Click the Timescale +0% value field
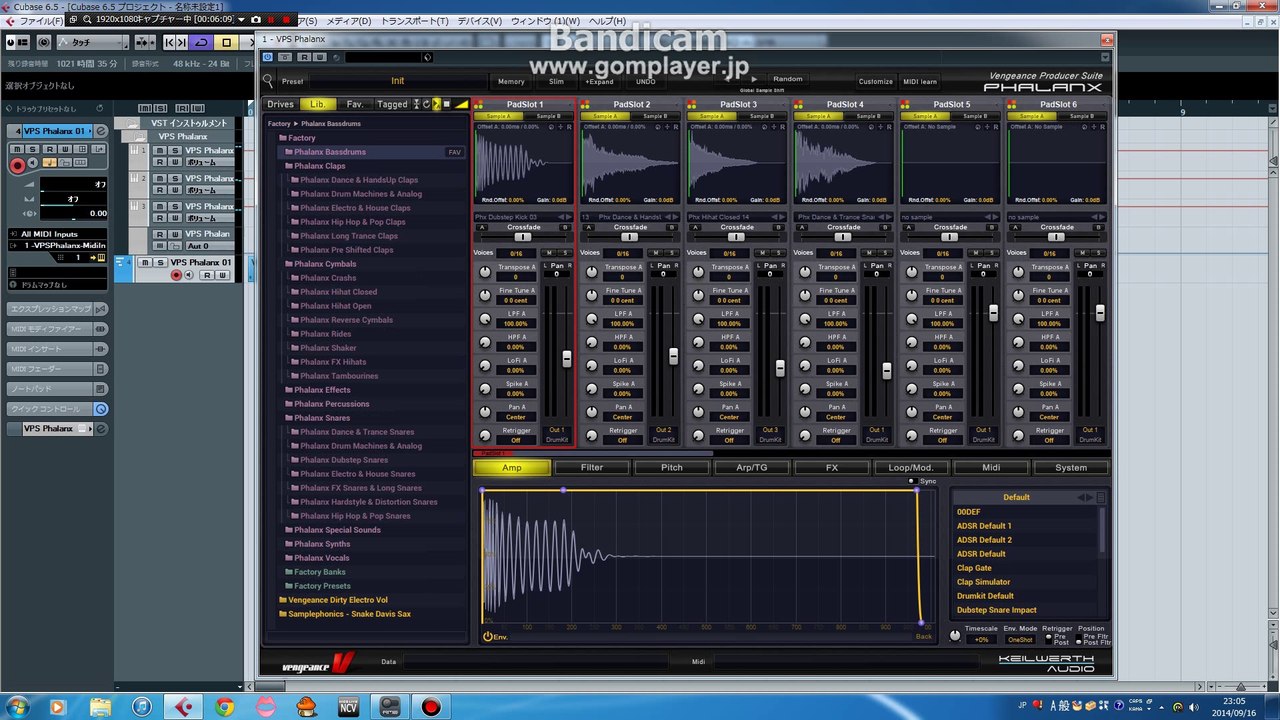 [981, 639]
